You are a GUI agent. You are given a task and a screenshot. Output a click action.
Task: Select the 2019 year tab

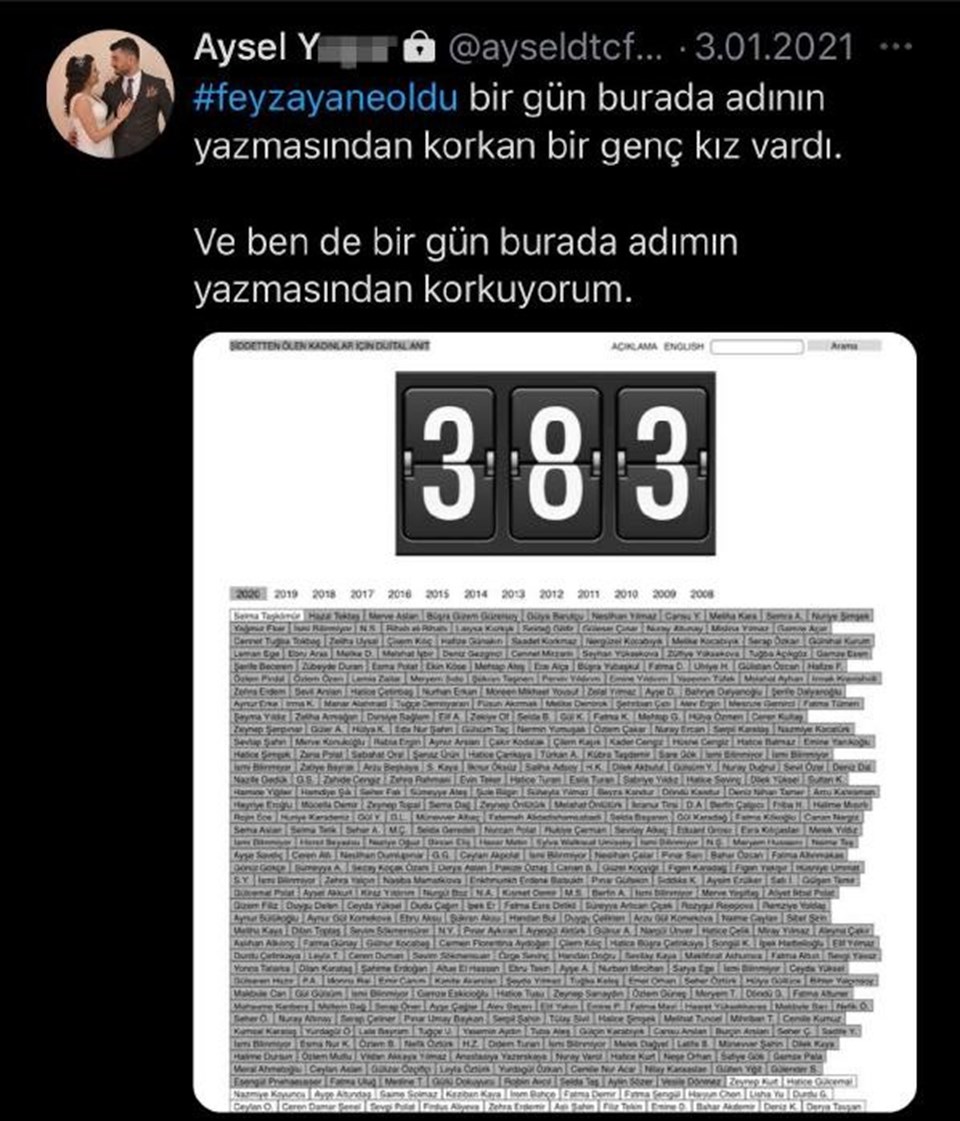pos(286,594)
